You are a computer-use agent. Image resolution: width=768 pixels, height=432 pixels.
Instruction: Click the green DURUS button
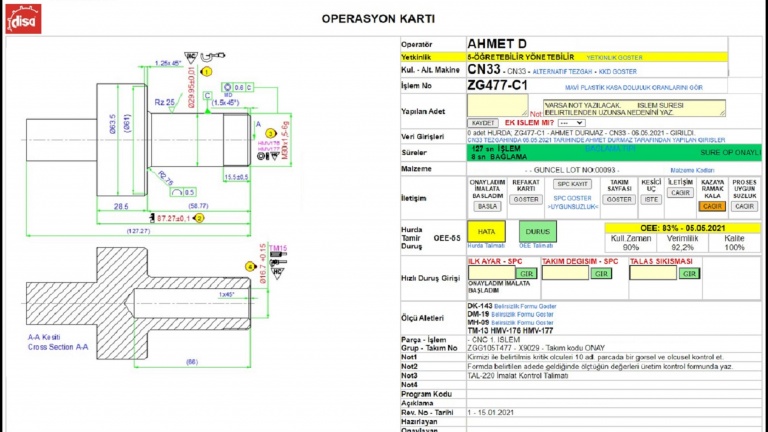coord(538,231)
